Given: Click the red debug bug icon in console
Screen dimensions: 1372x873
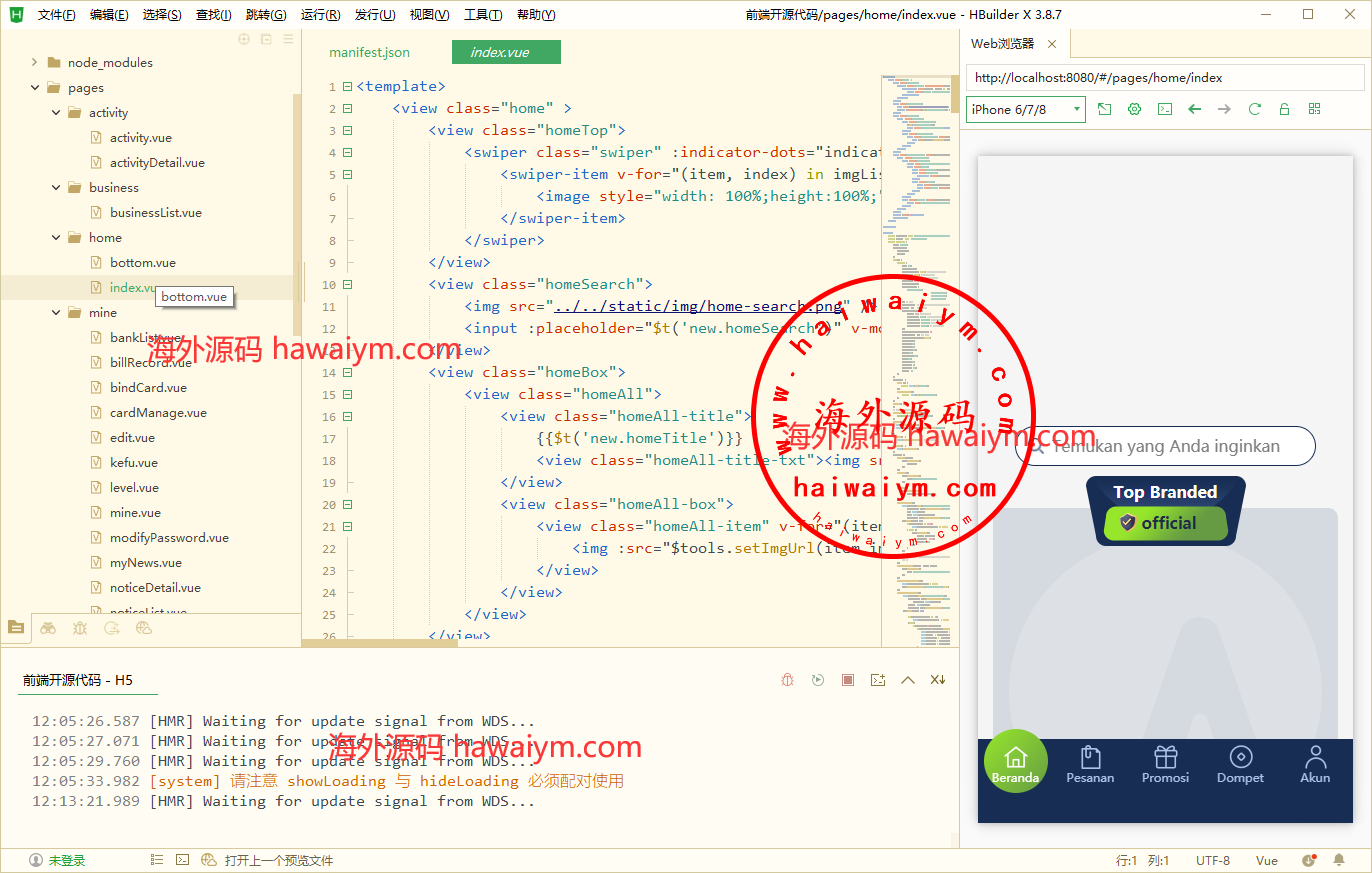Looking at the screenshot, I should (788, 680).
